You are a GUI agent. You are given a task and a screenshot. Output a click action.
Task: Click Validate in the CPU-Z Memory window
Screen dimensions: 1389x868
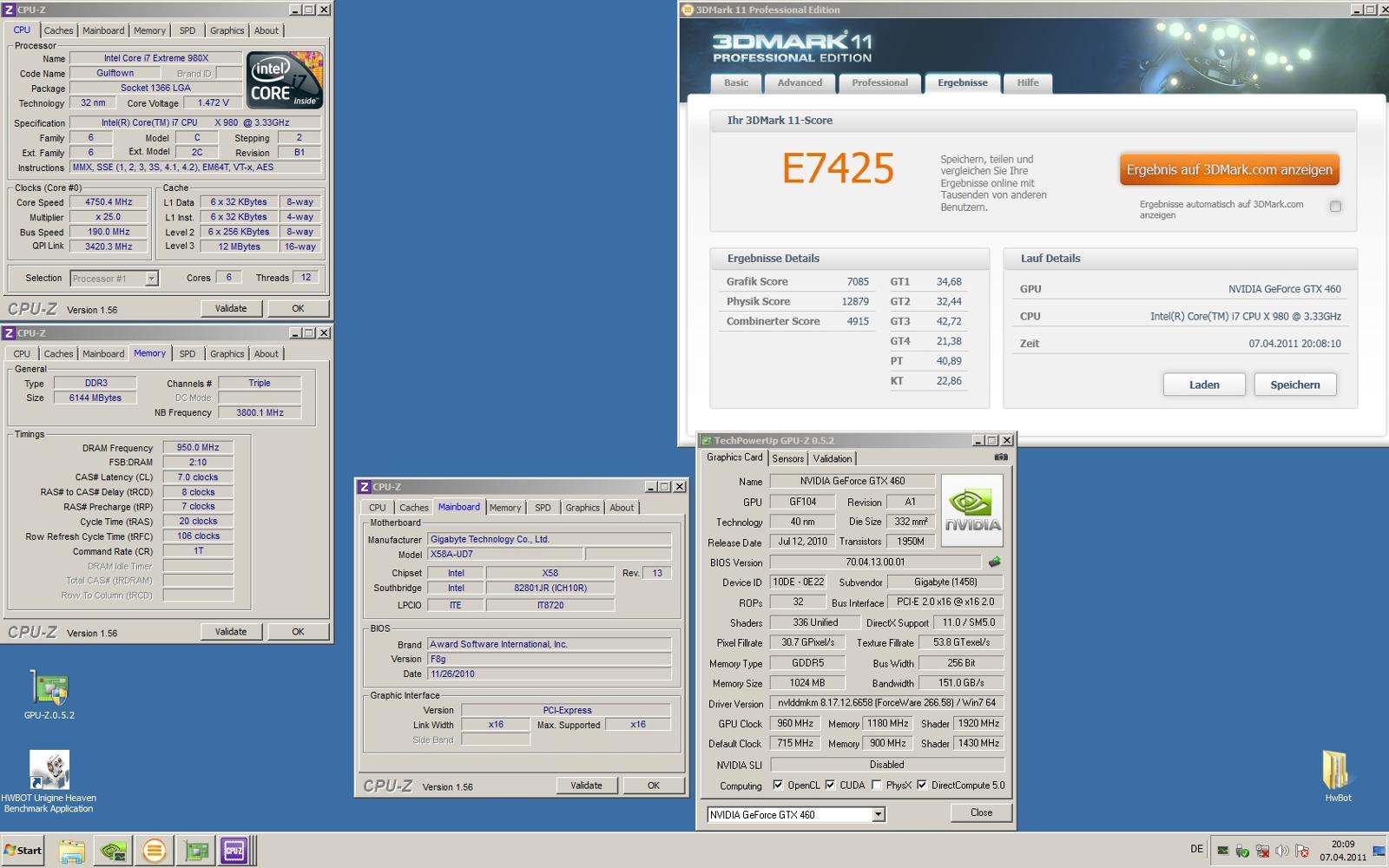(x=231, y=632)
